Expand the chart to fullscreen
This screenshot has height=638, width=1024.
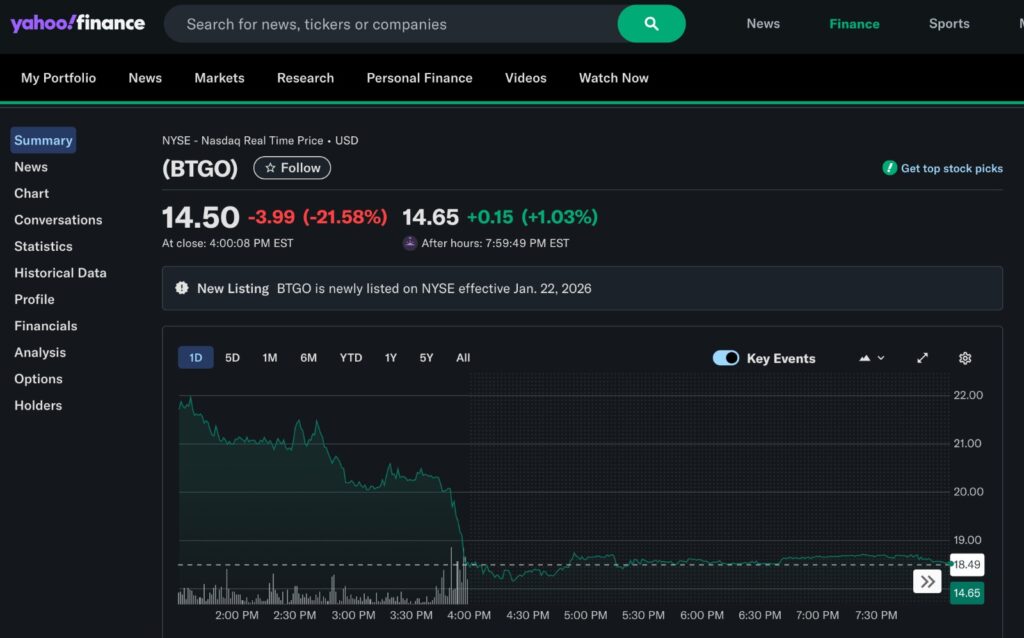coord(923,357)
